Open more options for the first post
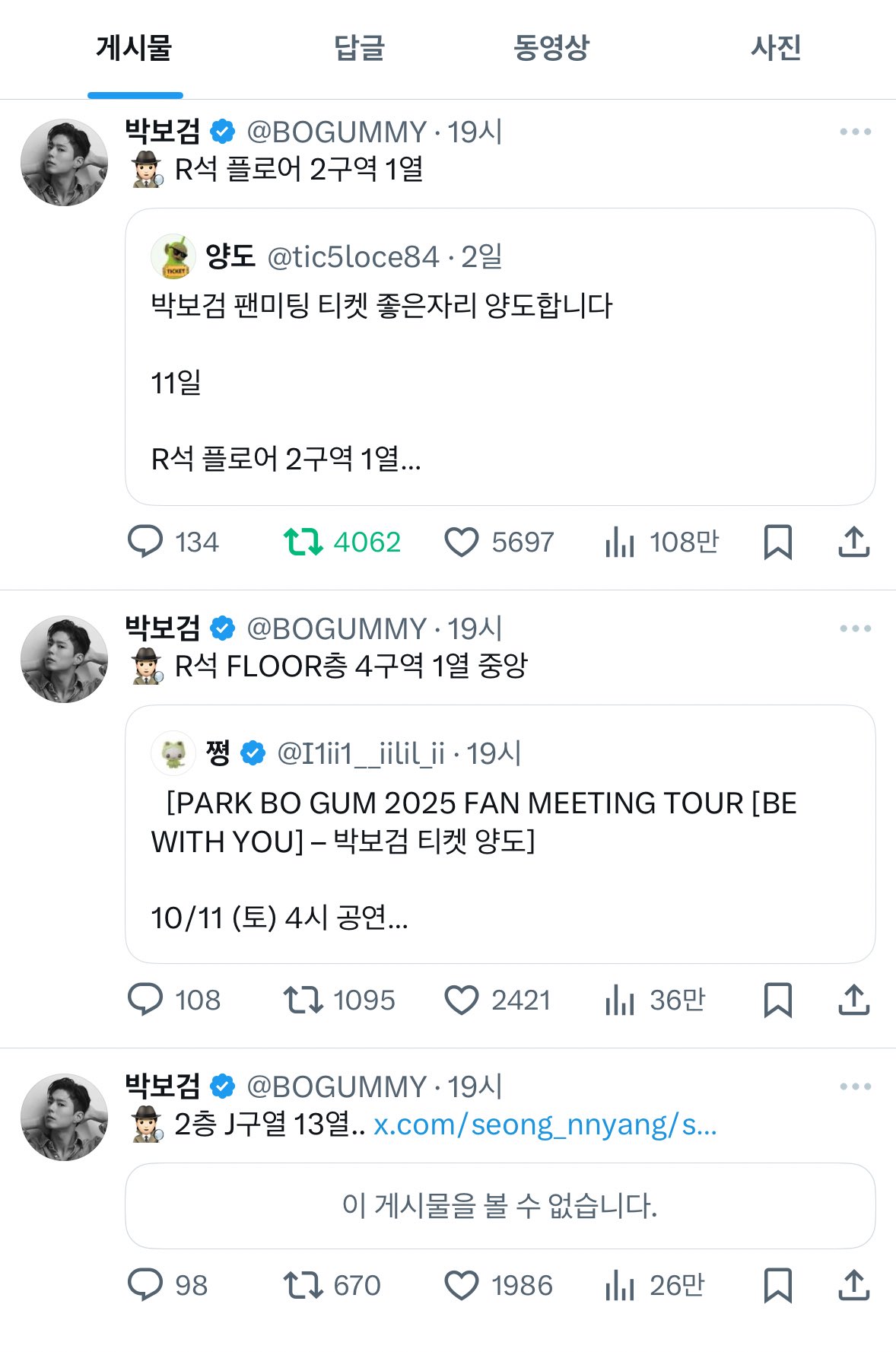The height and width of the screenshot is (1352, 896). 855,132
